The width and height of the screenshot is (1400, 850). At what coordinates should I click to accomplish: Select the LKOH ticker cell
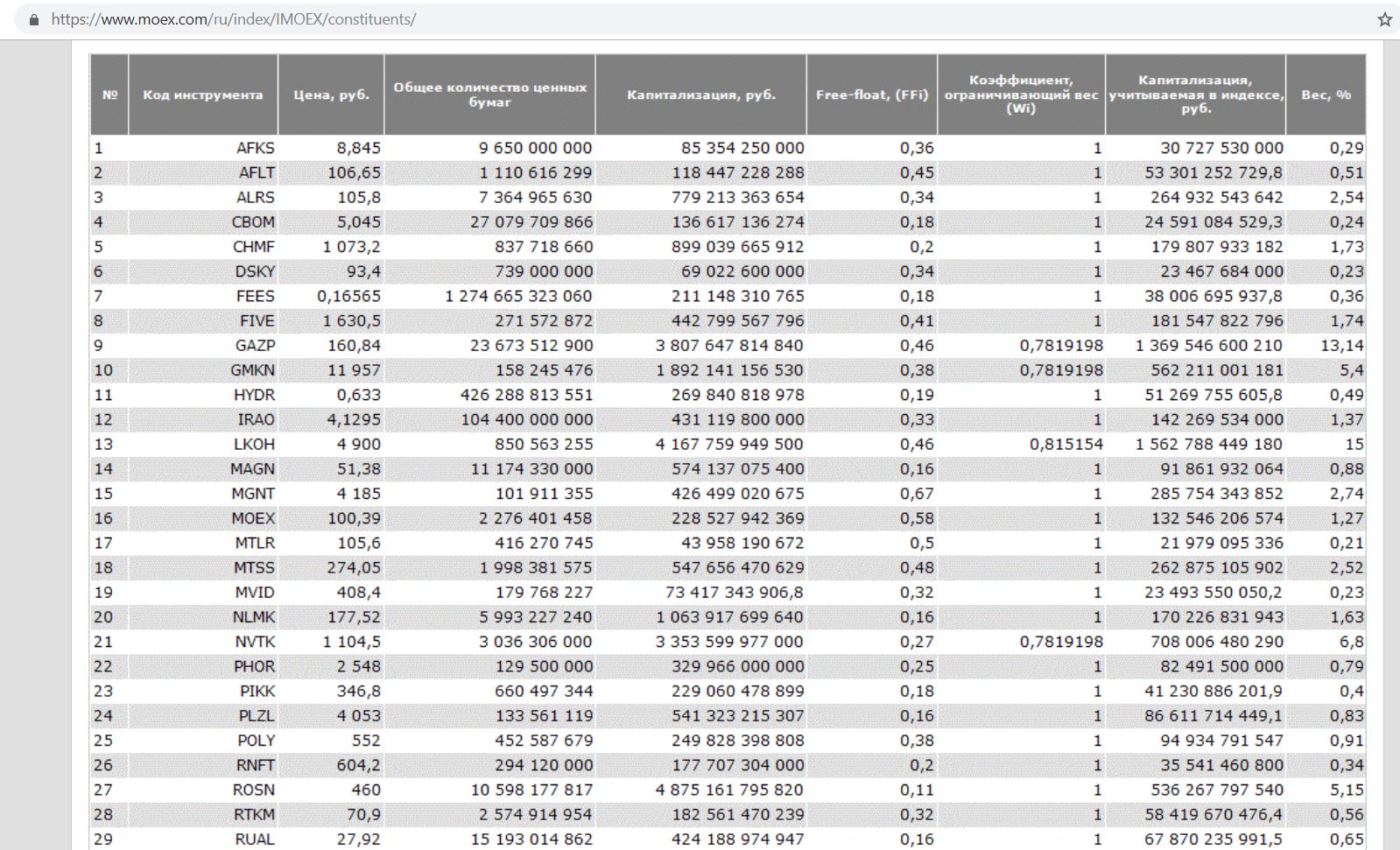pyautogui.click(x=254, y=445)
